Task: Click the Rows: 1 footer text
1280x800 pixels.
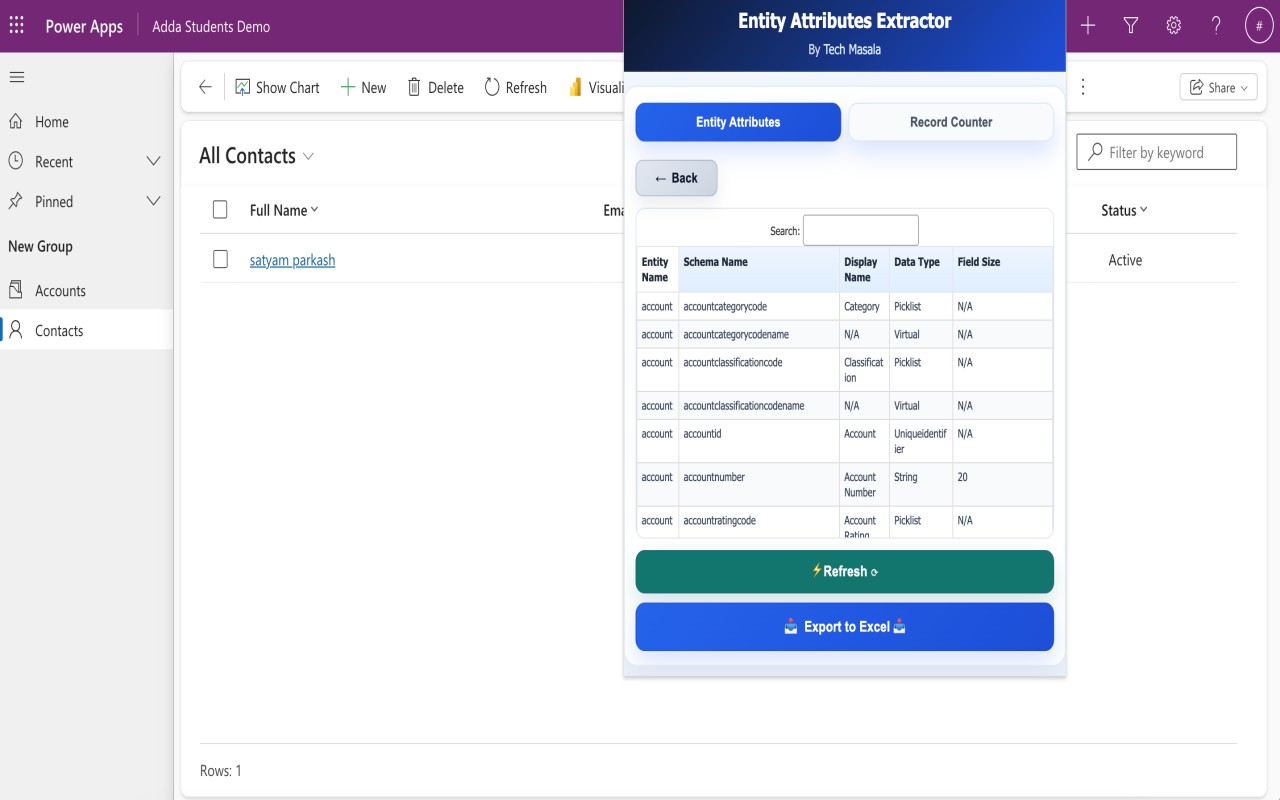Action: (220, 771)
